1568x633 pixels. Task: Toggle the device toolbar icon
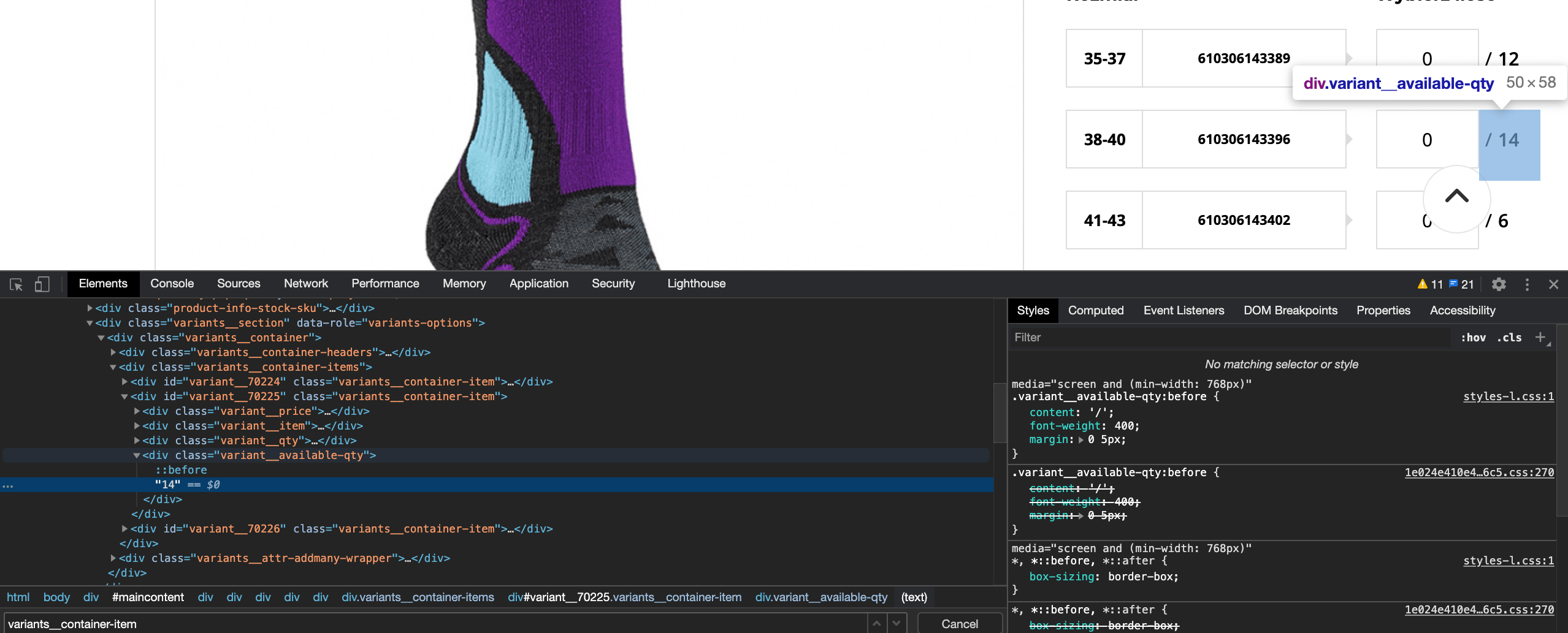42,284
